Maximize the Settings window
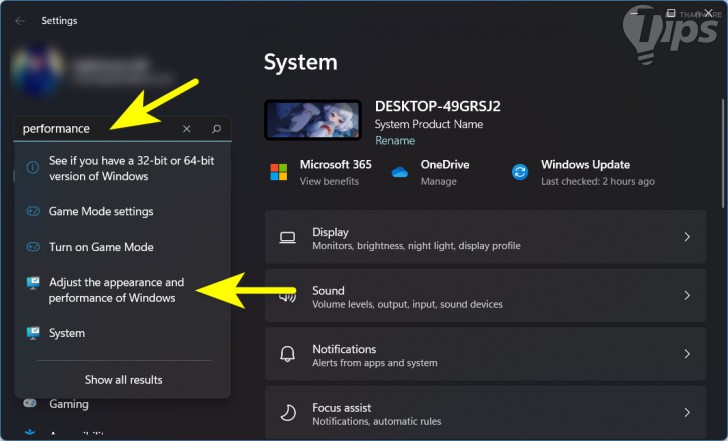Viewport: 728px width, 441px height. click(671, 13)
